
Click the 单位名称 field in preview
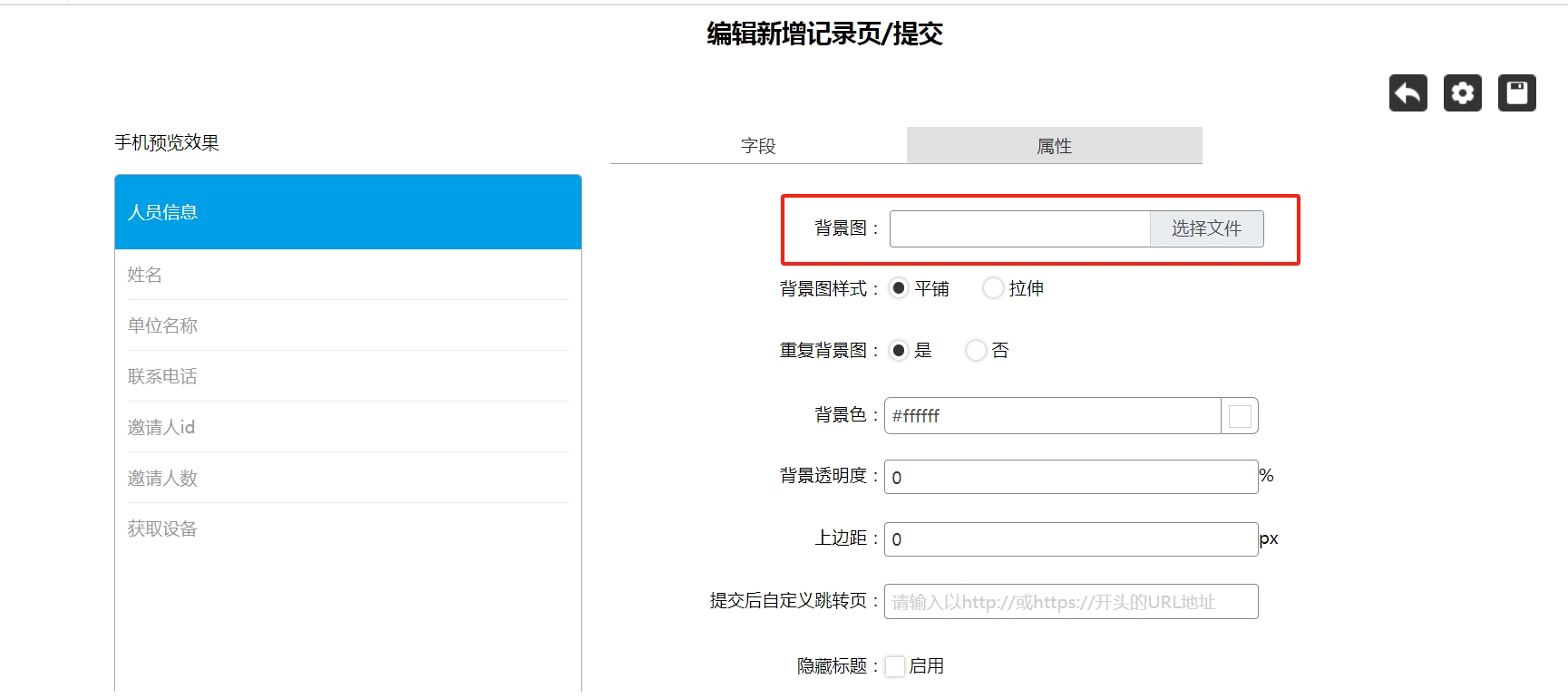tap(348, 325)
